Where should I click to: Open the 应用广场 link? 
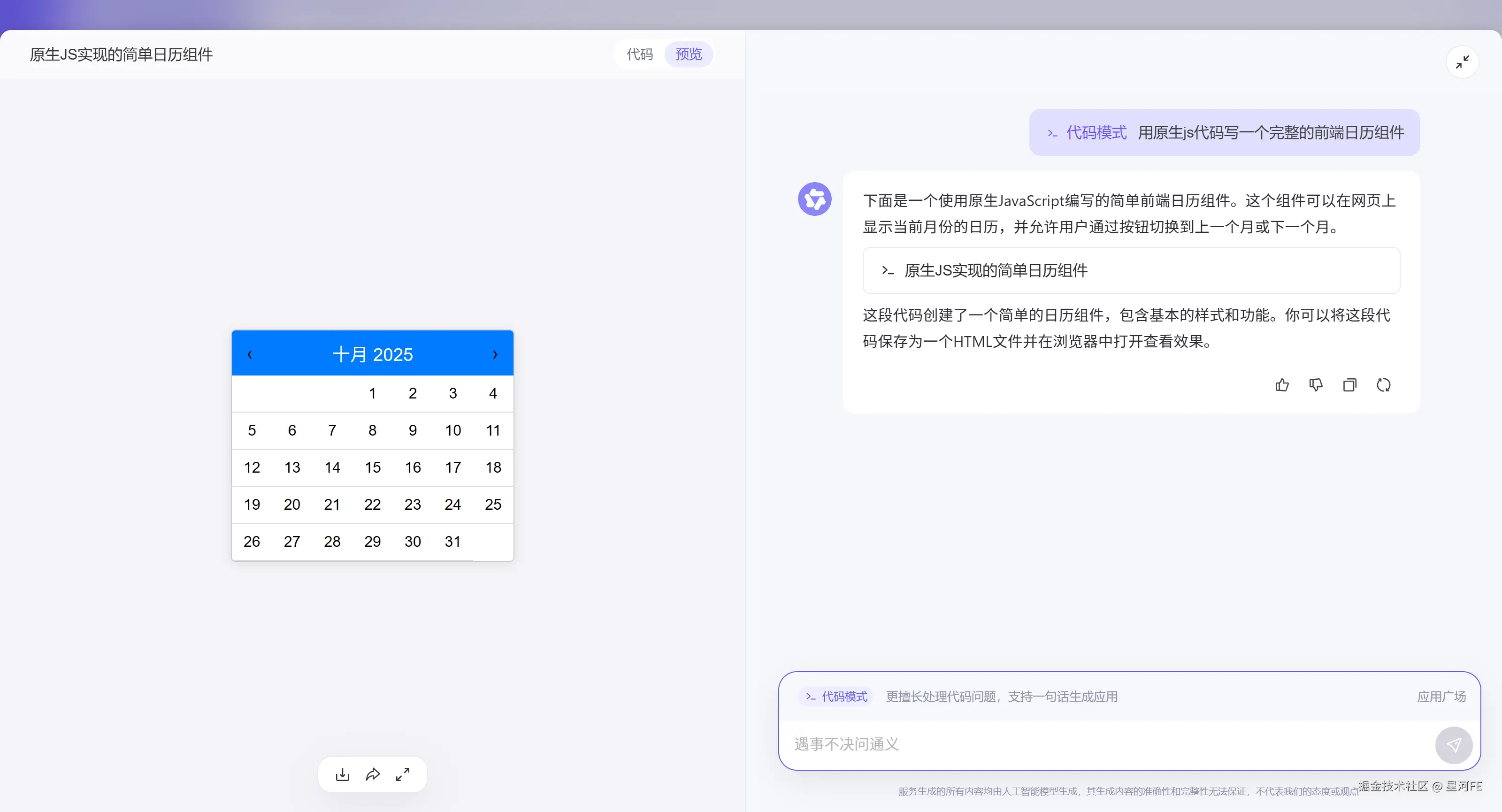click(x=1441, y=697)
